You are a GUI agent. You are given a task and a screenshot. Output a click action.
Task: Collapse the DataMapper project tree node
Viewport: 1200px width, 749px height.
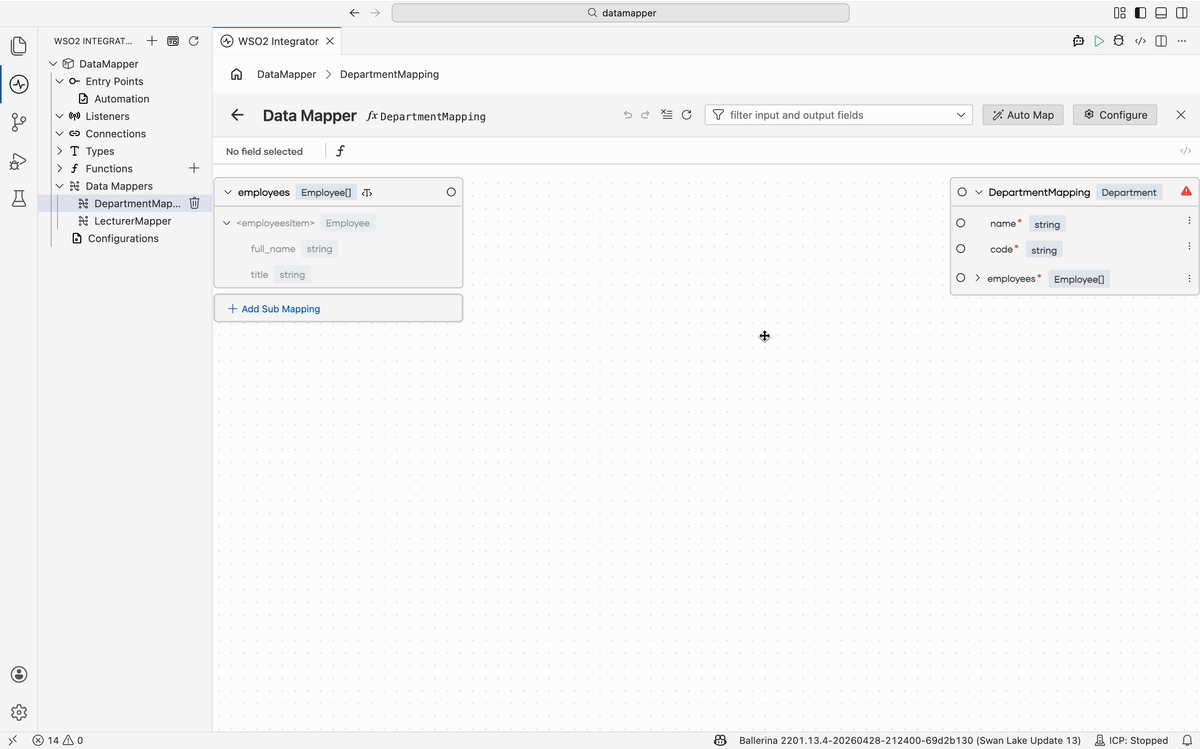tap(53, 64)
